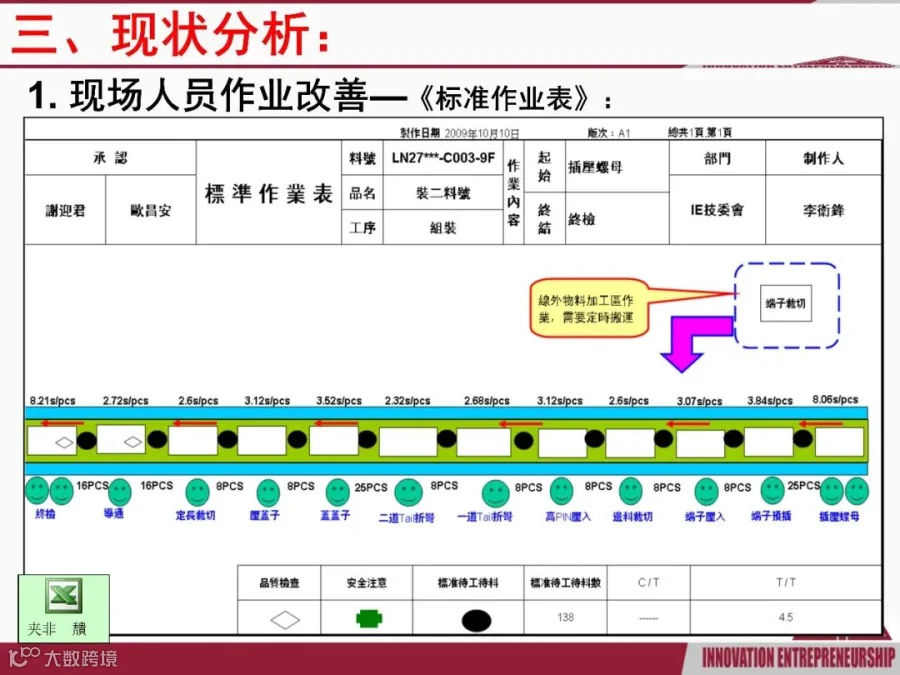Click the 插壓螺母 station label

839,517
